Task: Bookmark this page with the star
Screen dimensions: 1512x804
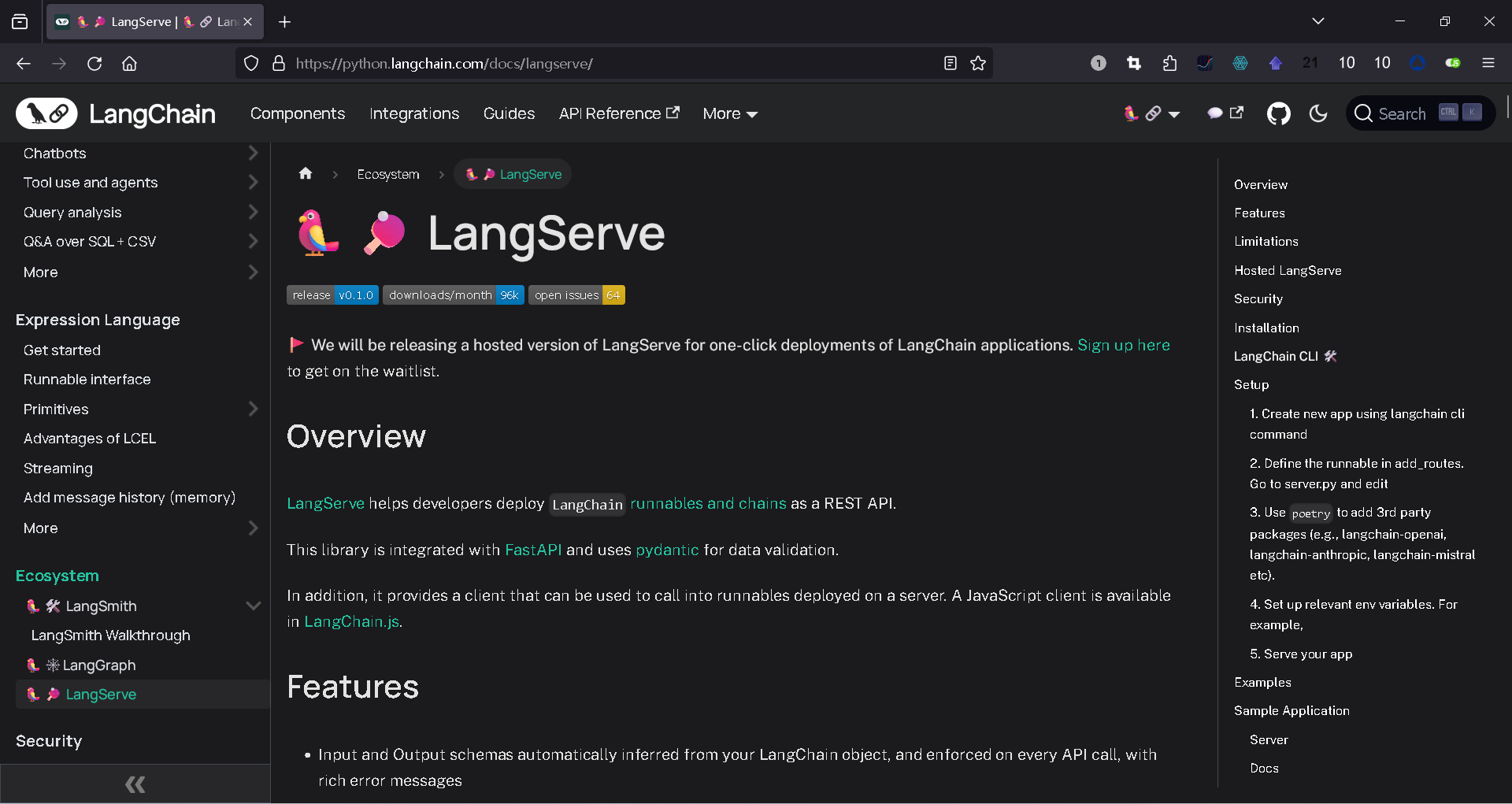Action: click(978, 64)
